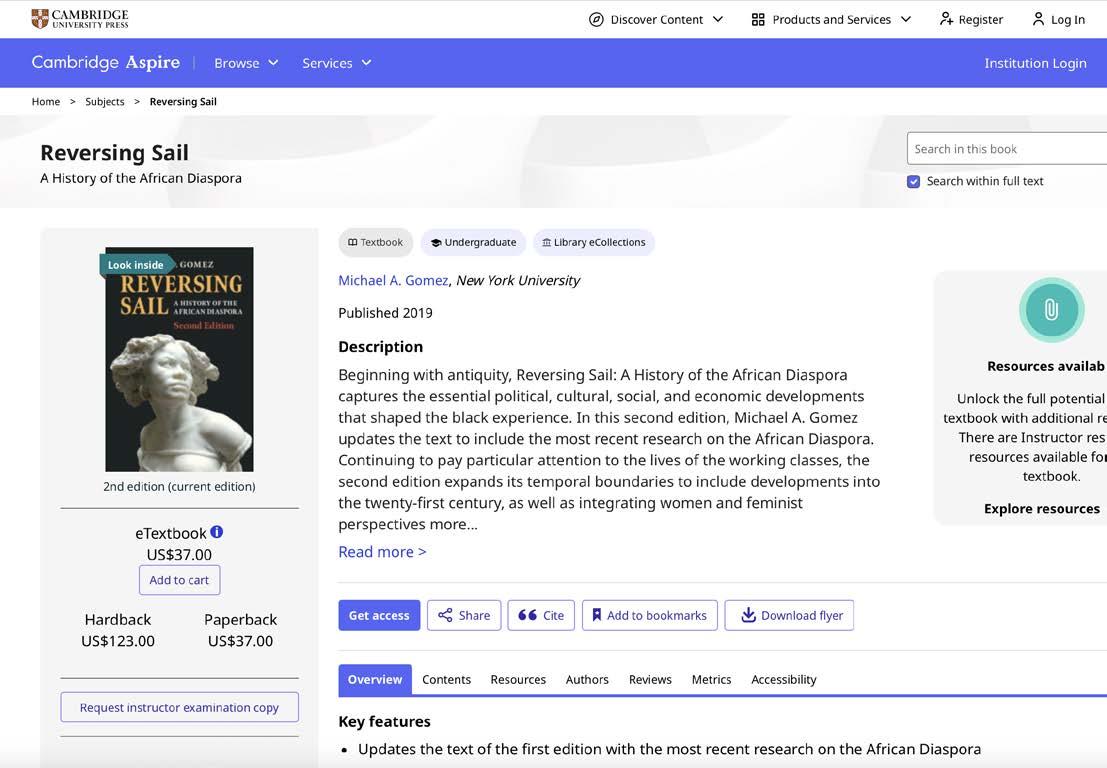Click the share icon in Share button

445,616
